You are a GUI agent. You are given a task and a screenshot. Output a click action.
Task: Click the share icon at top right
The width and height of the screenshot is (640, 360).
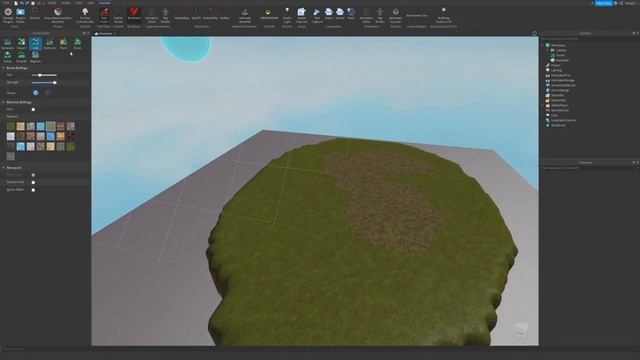coord(621,3)
